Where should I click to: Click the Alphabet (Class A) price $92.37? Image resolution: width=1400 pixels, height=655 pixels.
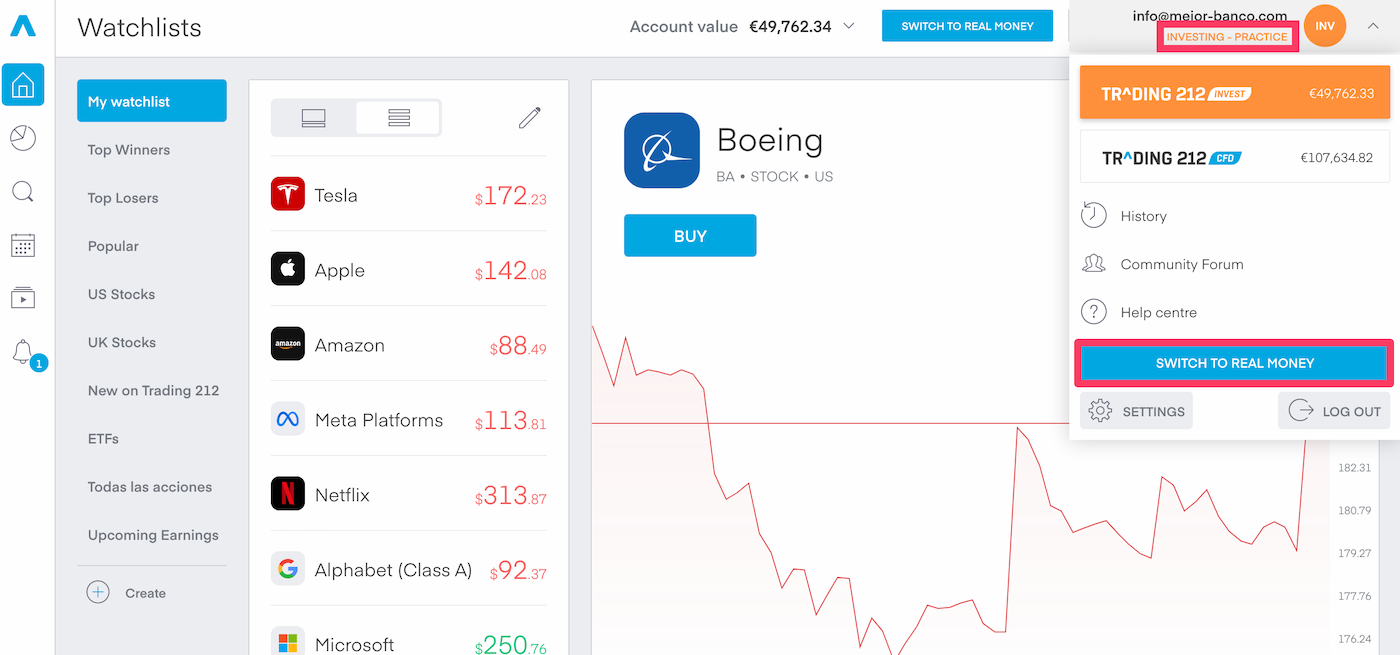pyautogui.click(x=518, y=571)
